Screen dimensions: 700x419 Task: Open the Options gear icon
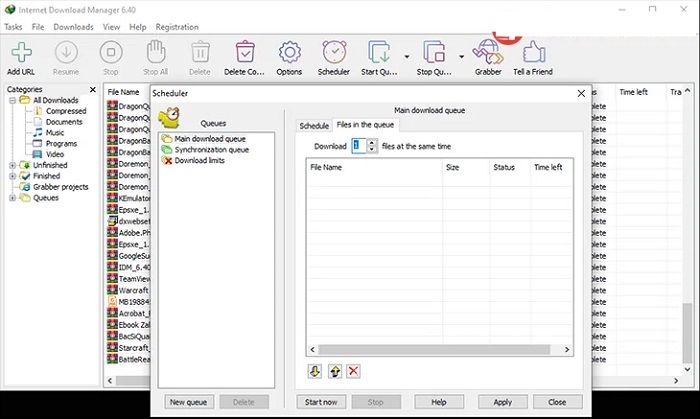[x=289, y=52]
